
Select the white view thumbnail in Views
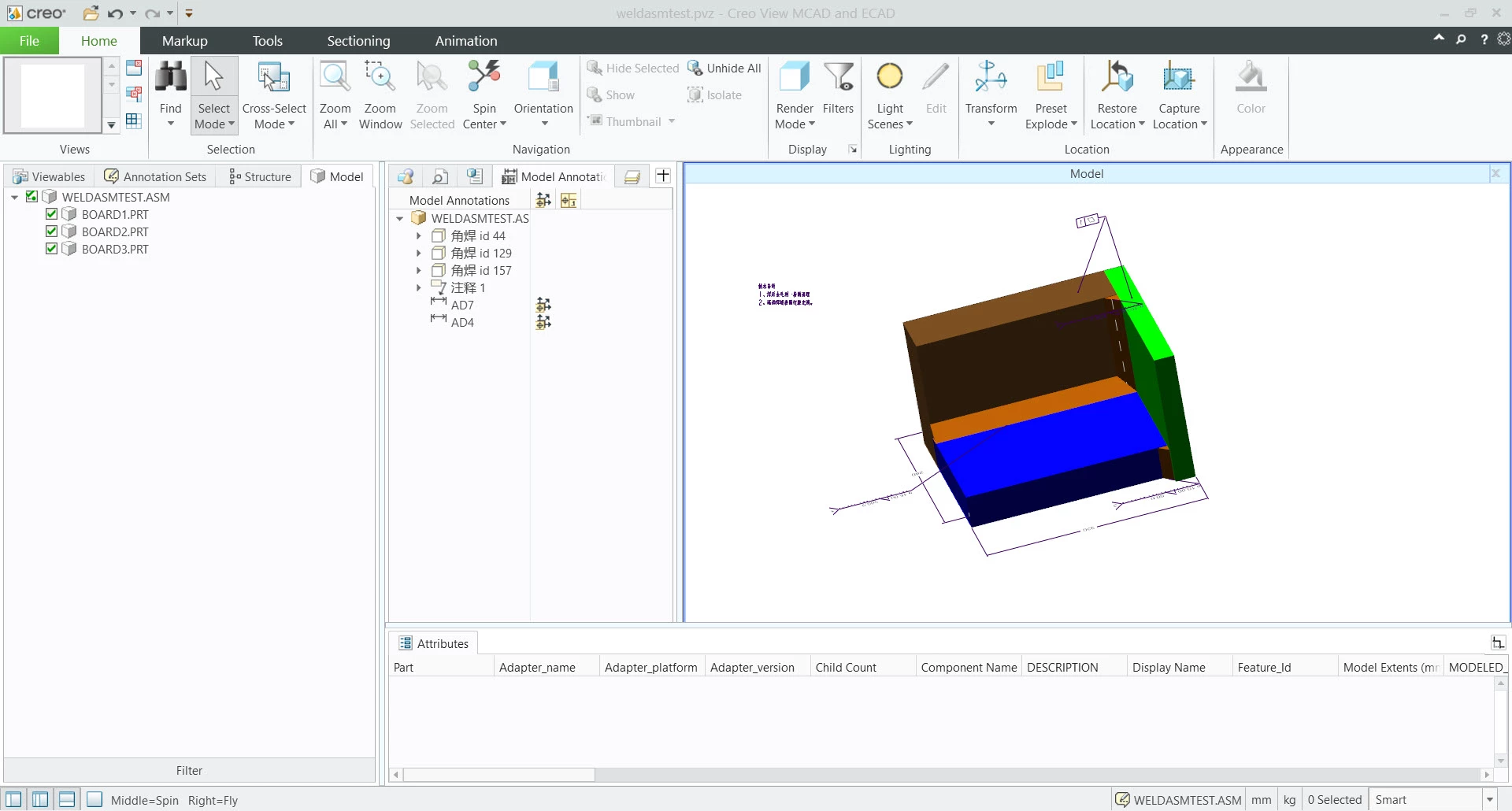click(x=52, y=95)
